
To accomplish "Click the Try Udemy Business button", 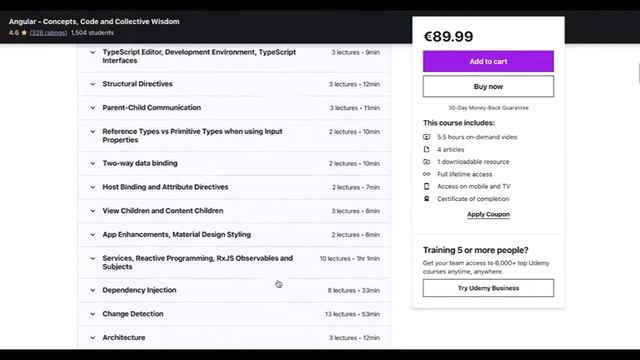I will click(x=488, y=288).
